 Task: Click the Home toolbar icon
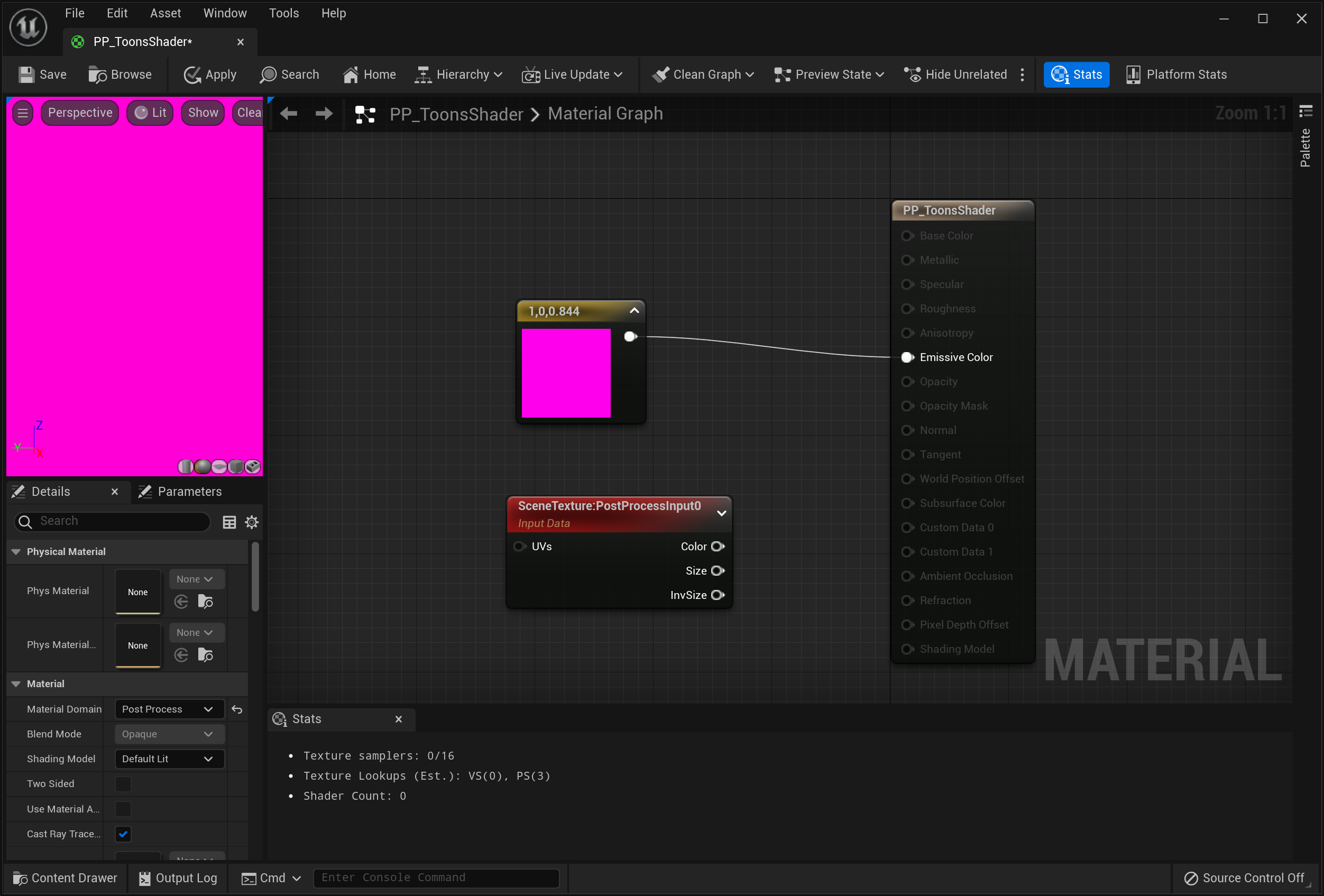(351, 75)
